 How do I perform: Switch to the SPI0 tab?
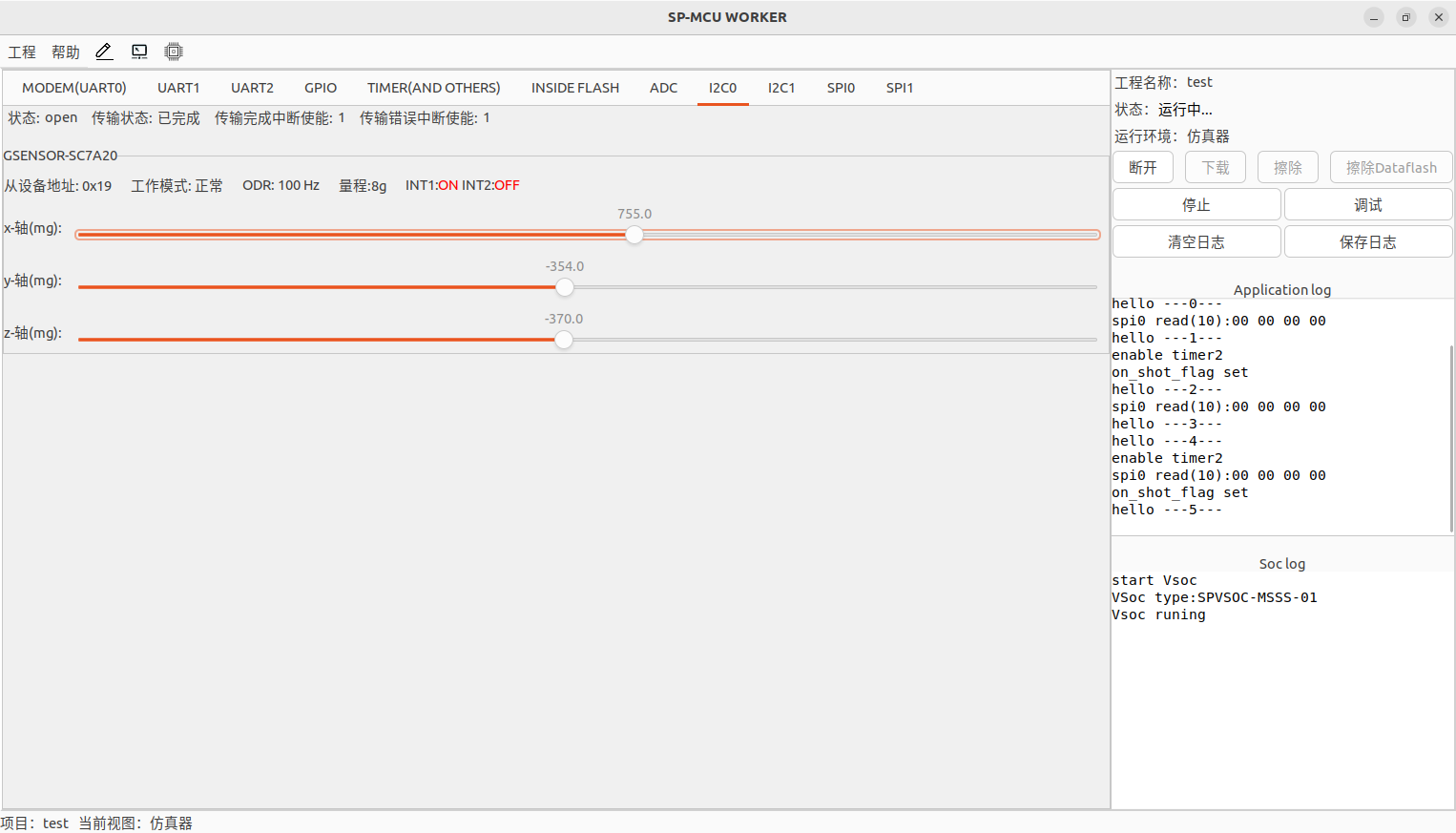tap(841, 88)
